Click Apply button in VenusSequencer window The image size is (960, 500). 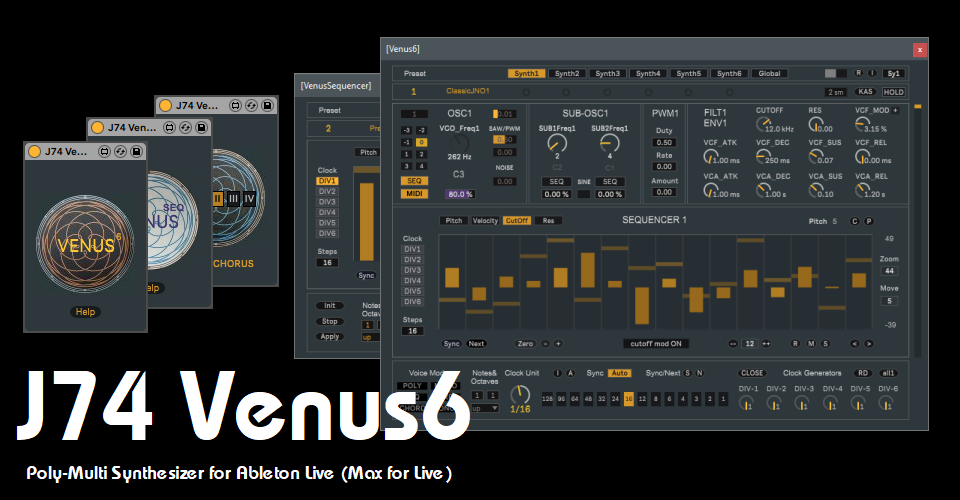click(x=330, y=337)
